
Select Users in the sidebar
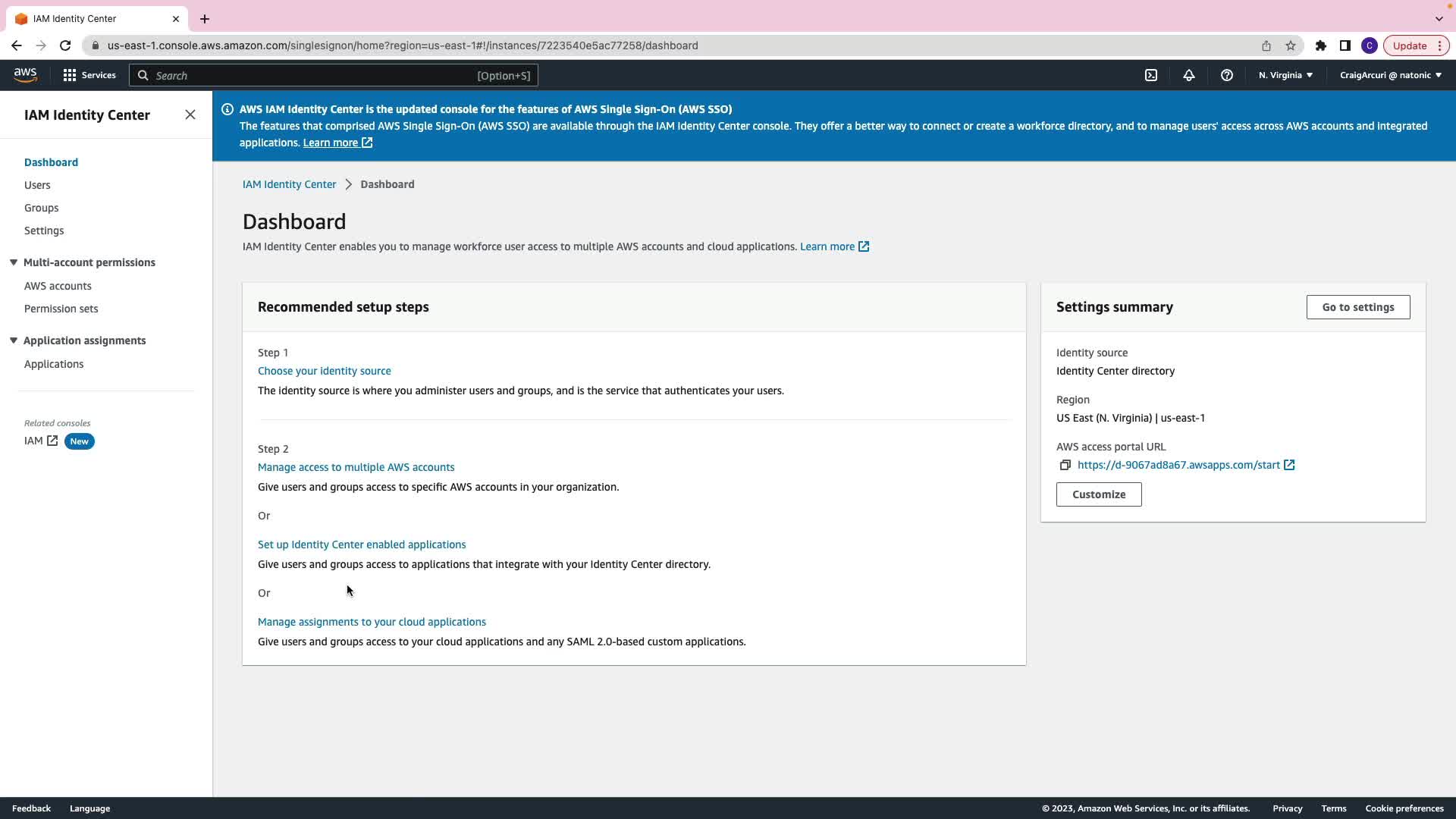point(37,185)
